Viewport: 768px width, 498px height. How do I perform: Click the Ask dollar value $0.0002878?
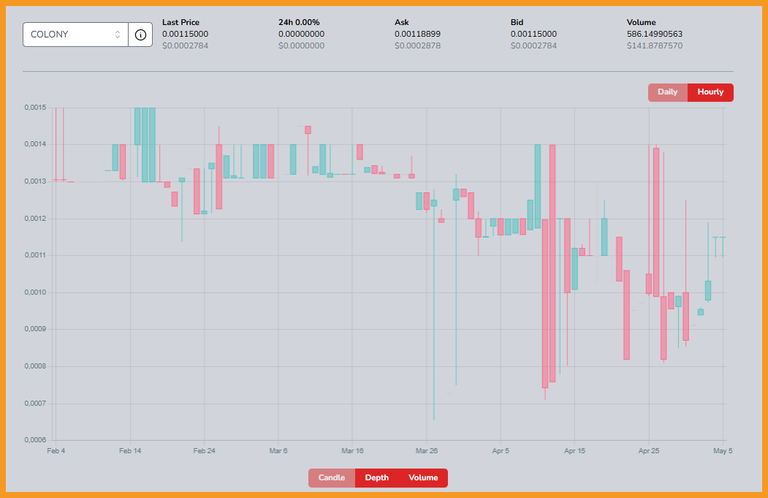point(417,46)
